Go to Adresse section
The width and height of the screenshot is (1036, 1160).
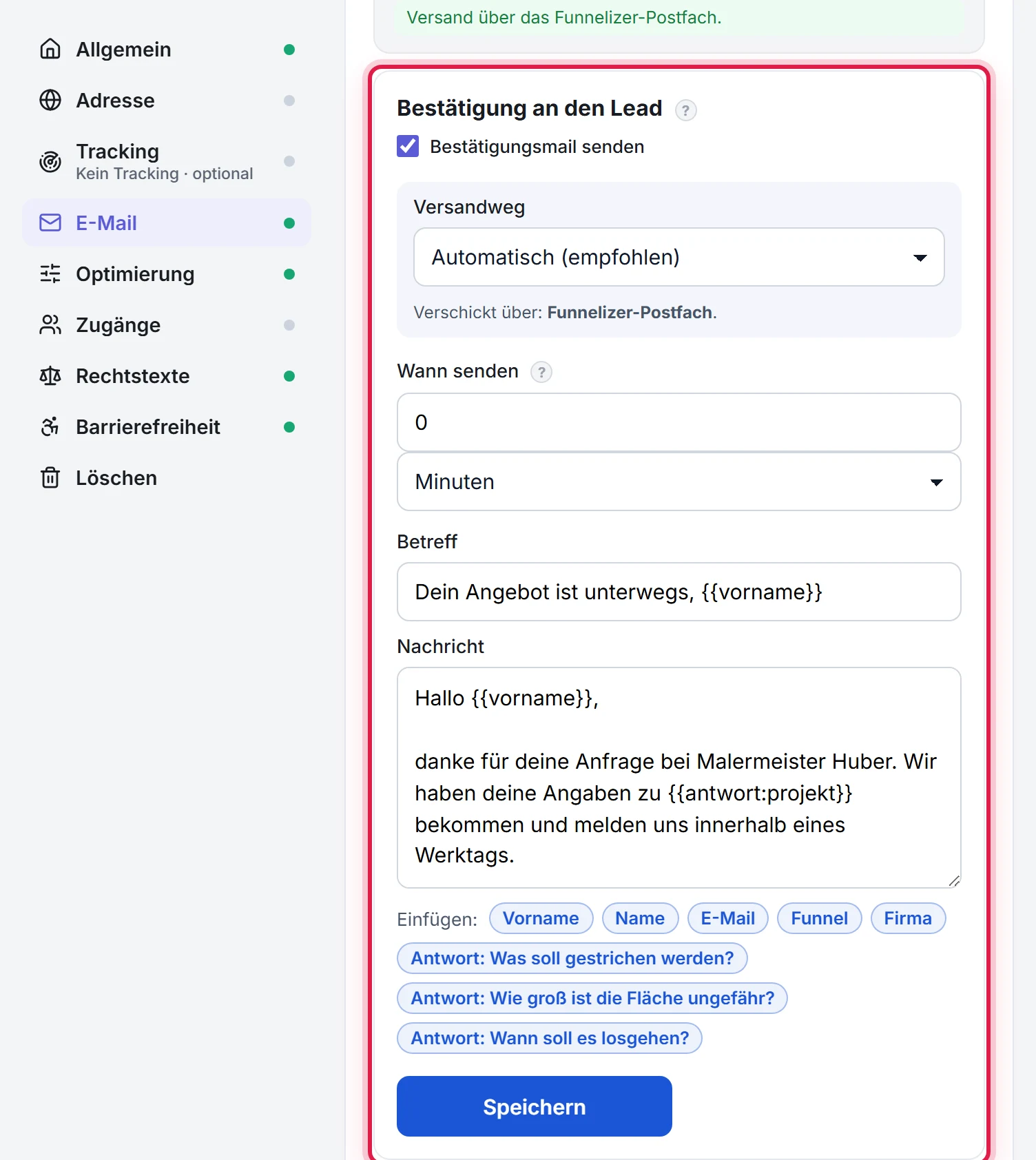click(x=167, y=101)
